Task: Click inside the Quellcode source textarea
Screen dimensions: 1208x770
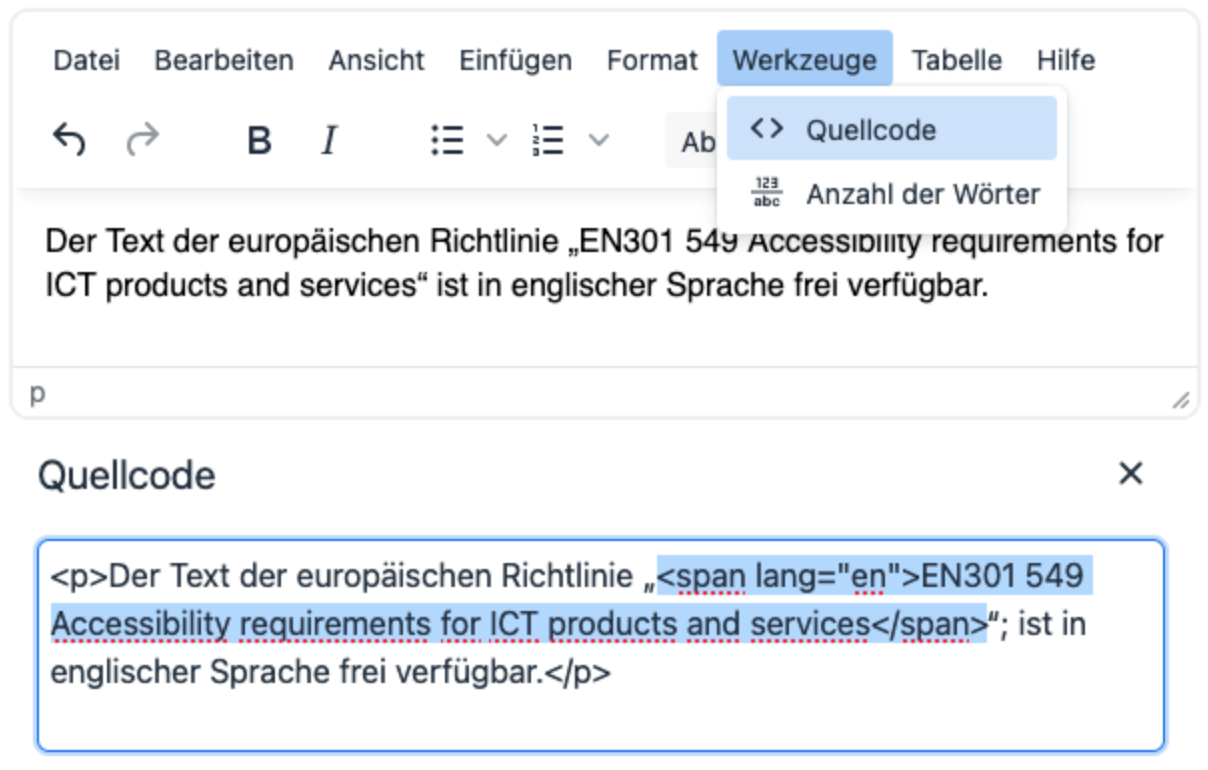Action: [601, 646]
